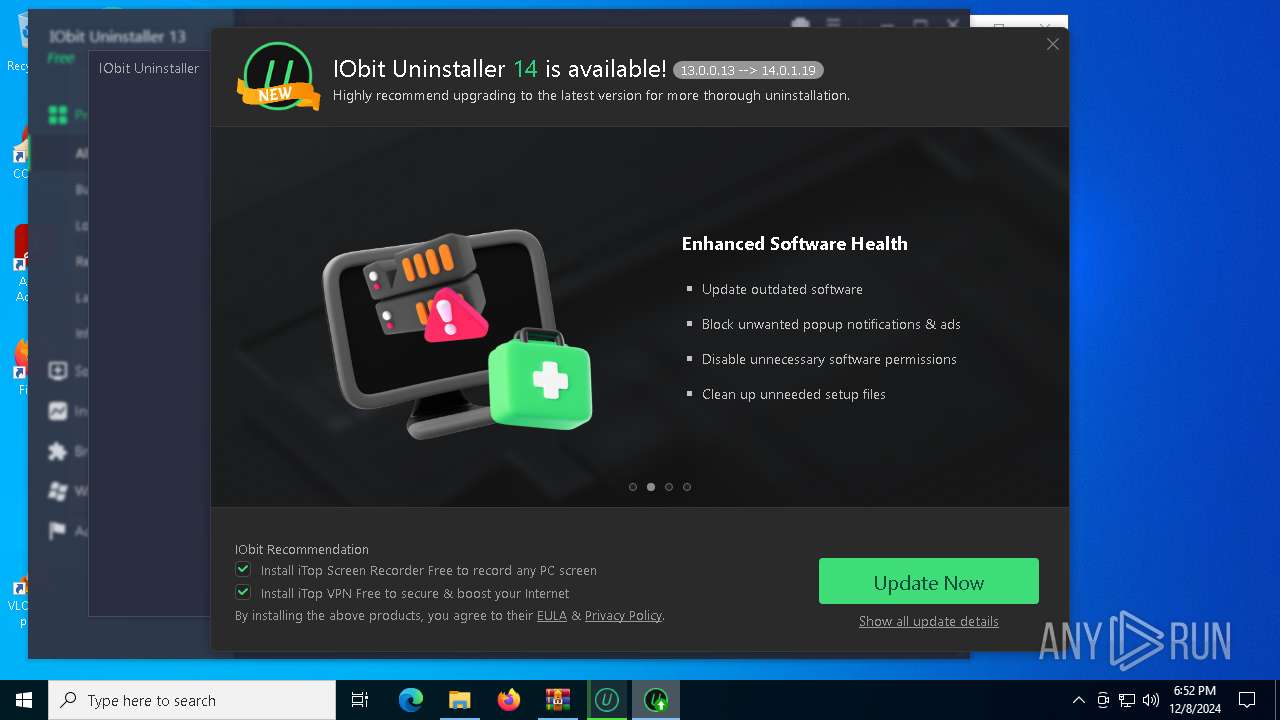Click the IObit Uninstaller 13 window title
1280x720 pixels.
coord(117,37)
